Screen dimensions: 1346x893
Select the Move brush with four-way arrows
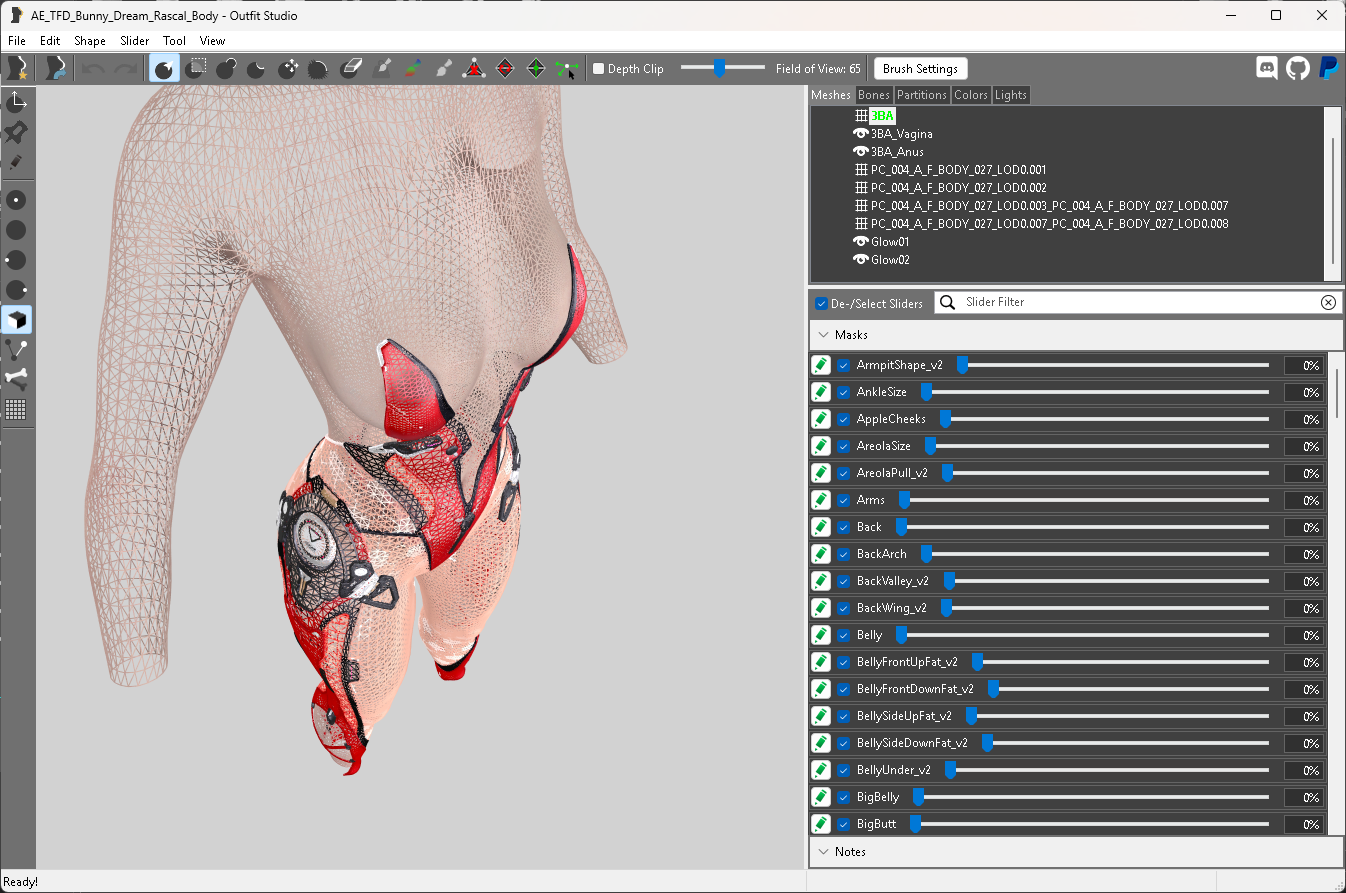point(288,68)
